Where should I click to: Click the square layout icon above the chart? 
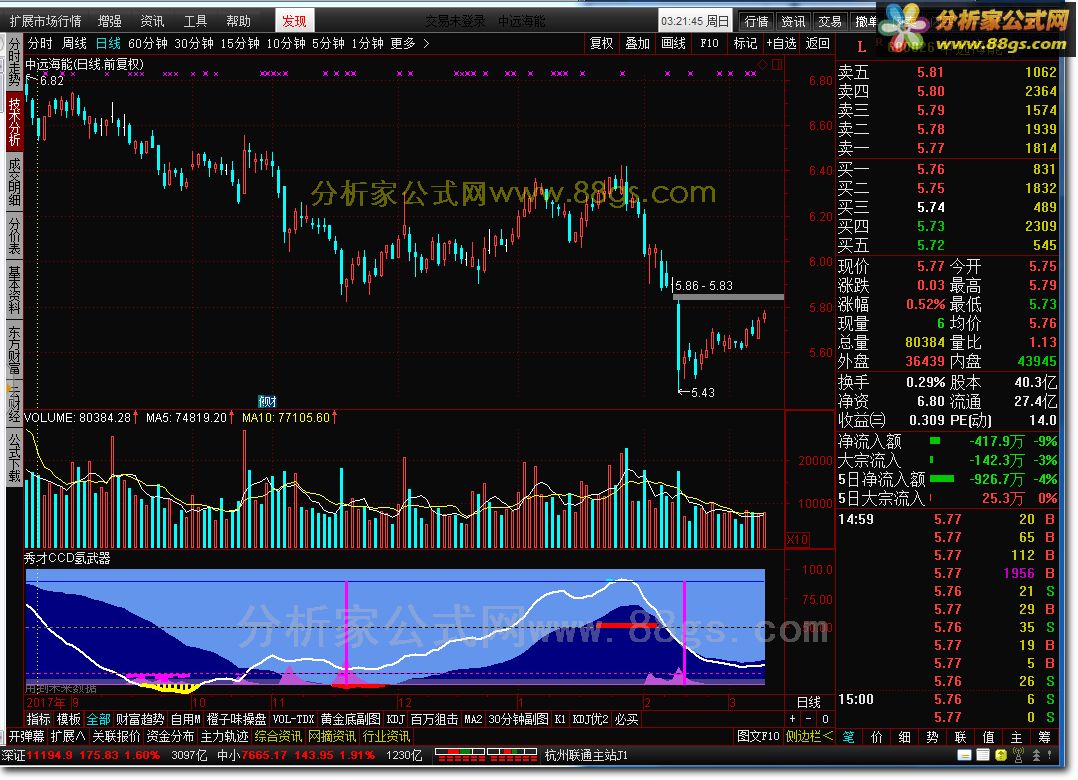(x=777, y=64)
